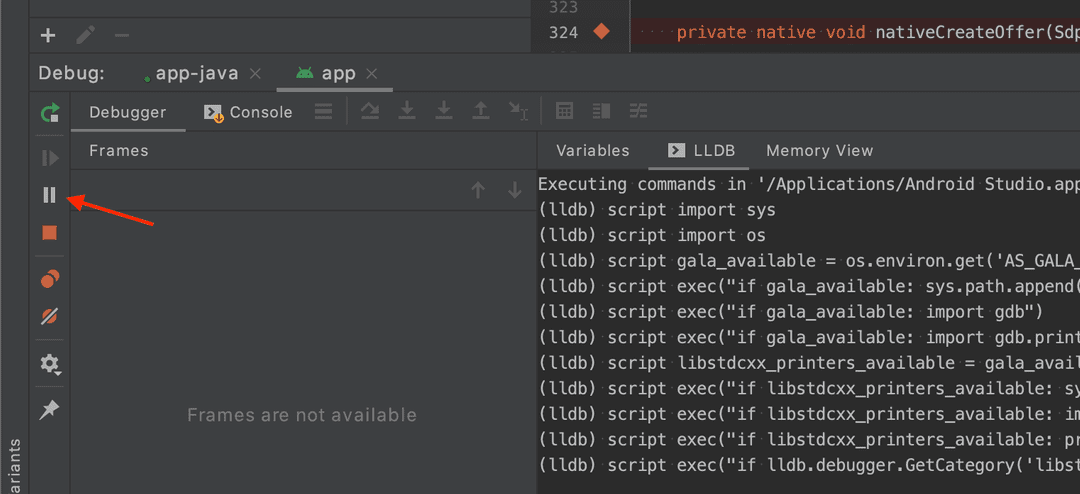Close the app debug tab
1080x494 pixels.
(x=371, y=73)
